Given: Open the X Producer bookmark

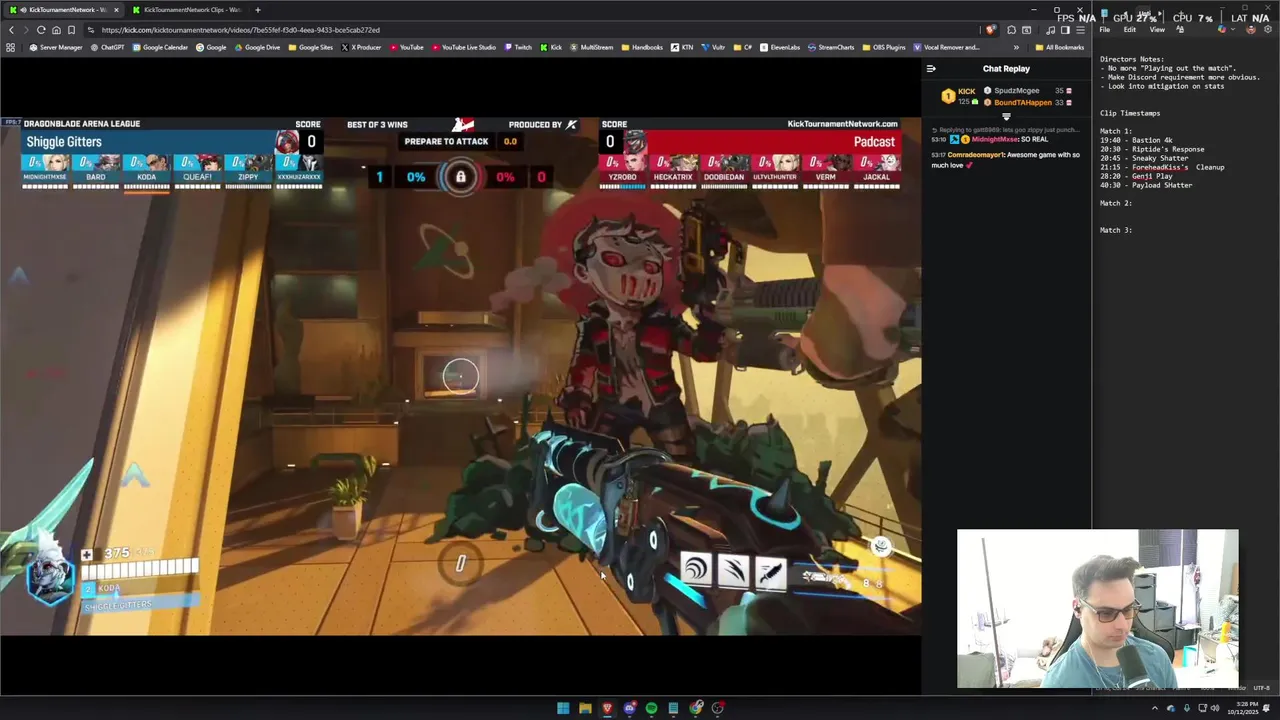Looking at the screenshot, I should pos(361,47).
